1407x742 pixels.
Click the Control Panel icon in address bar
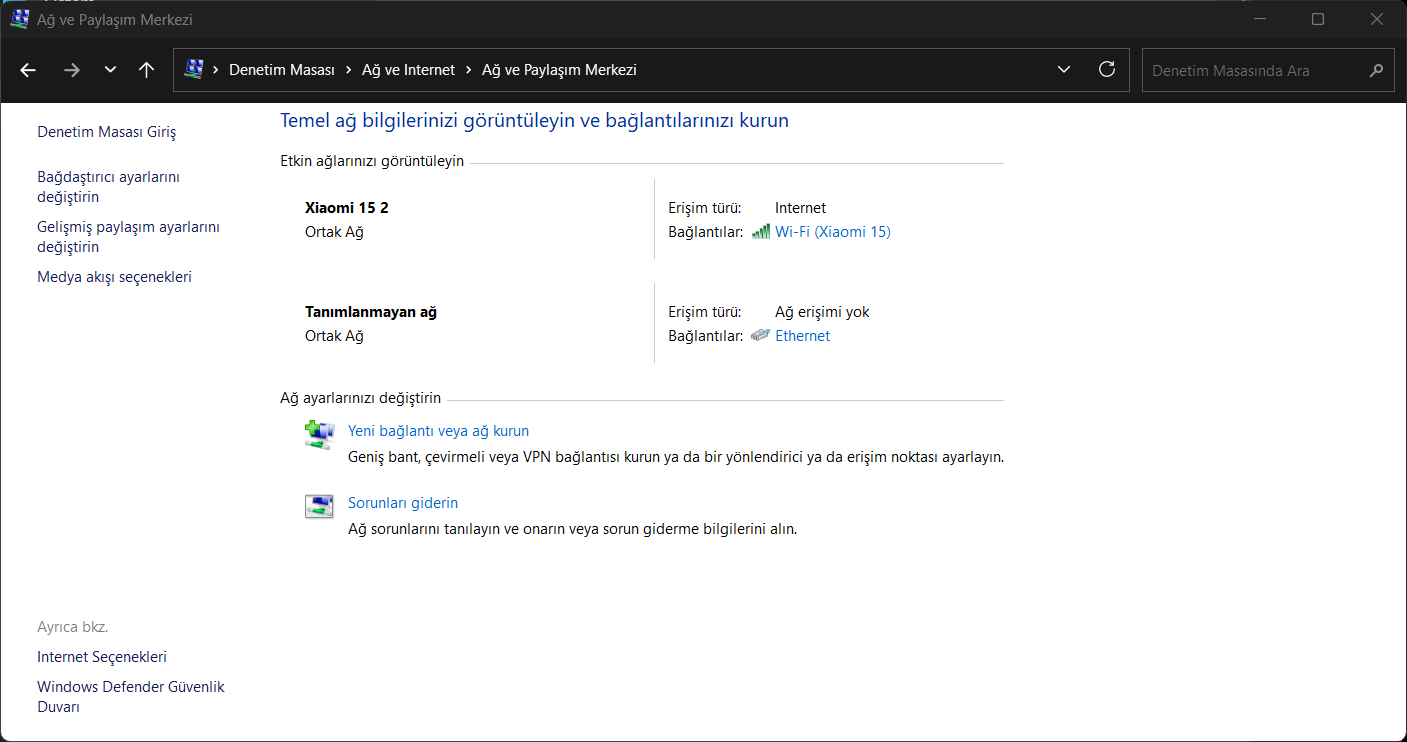pyautogui.click(x=194, y=70)
